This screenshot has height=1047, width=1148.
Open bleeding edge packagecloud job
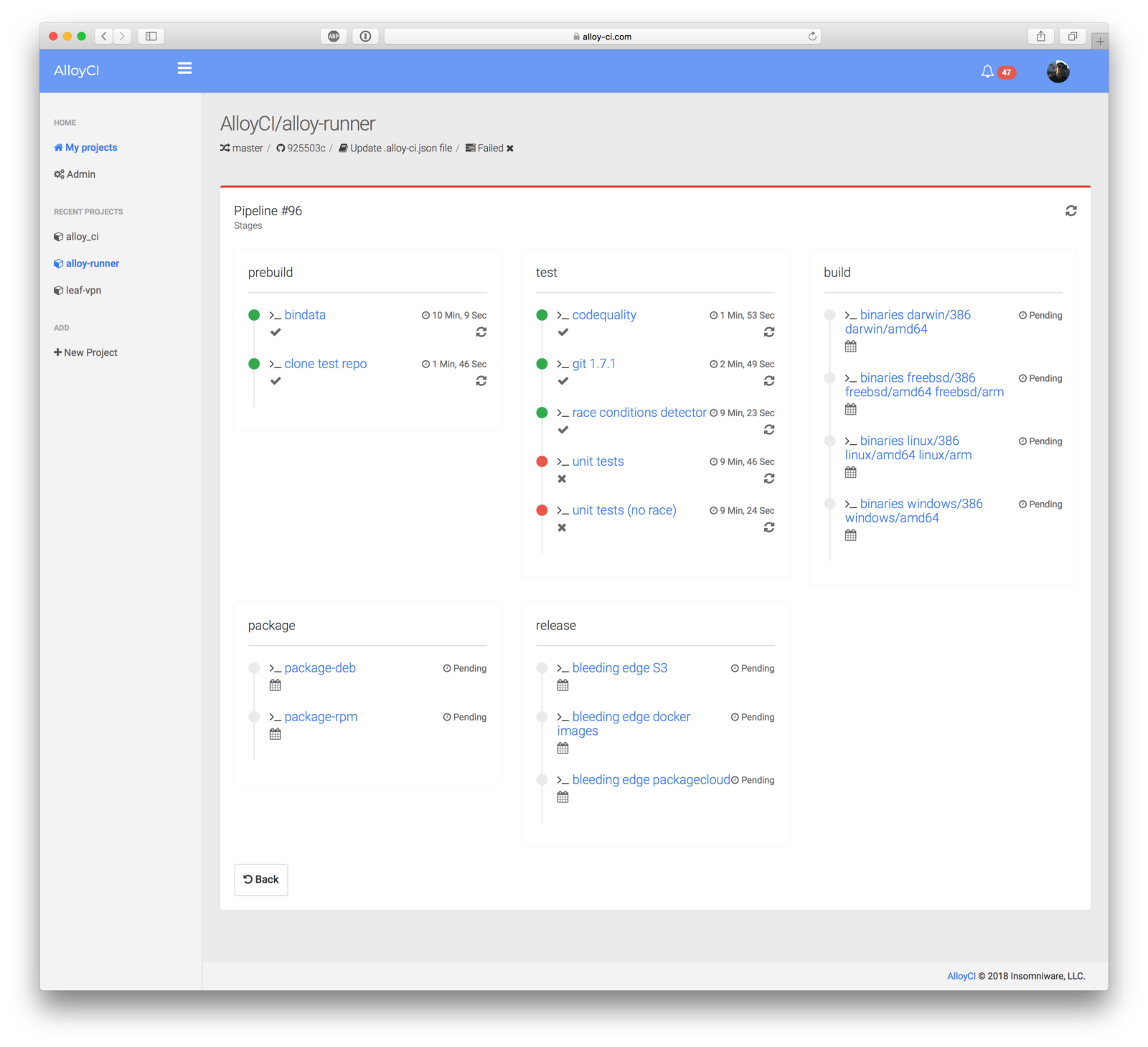[651, 780]
